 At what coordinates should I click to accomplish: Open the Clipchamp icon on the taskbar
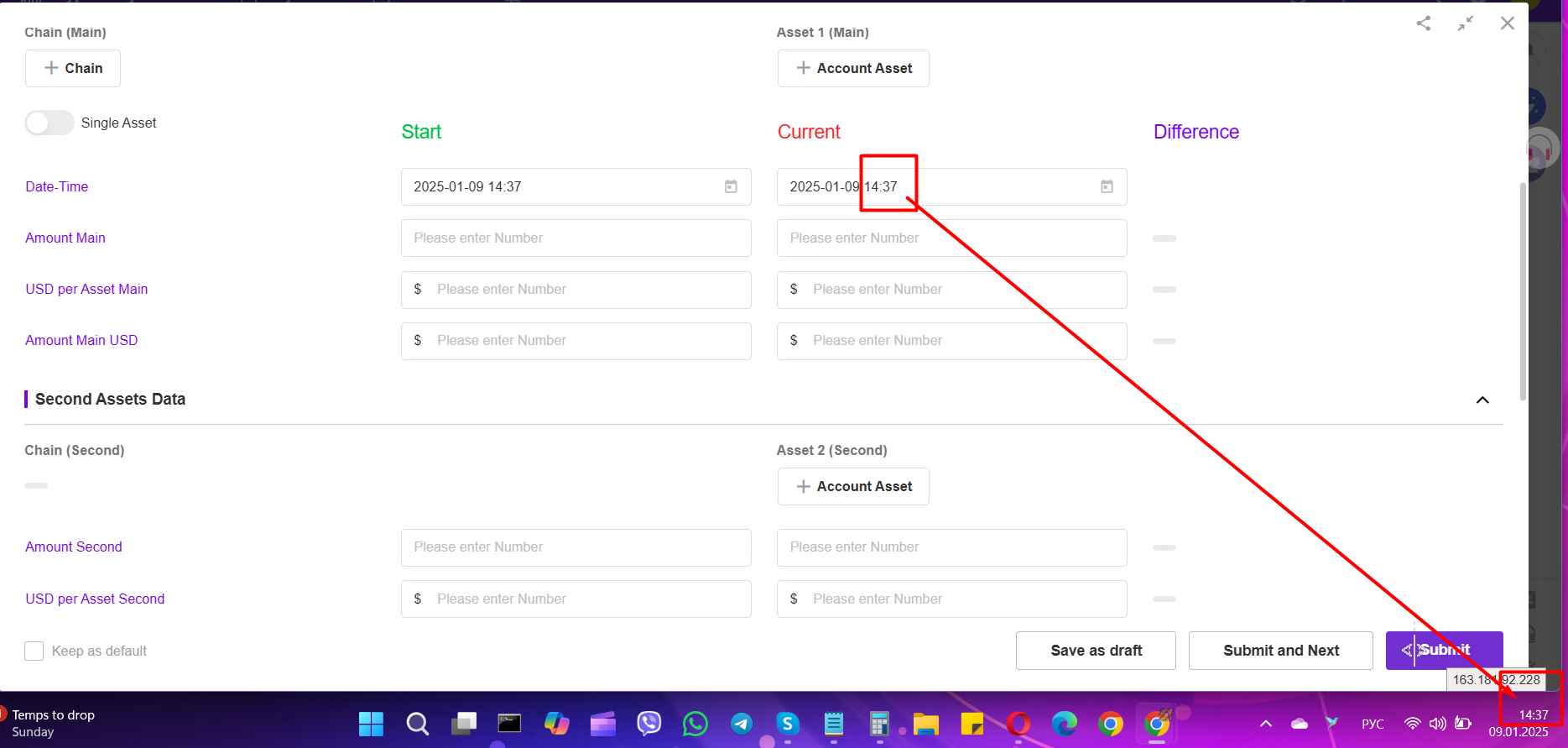click(602, 724)
